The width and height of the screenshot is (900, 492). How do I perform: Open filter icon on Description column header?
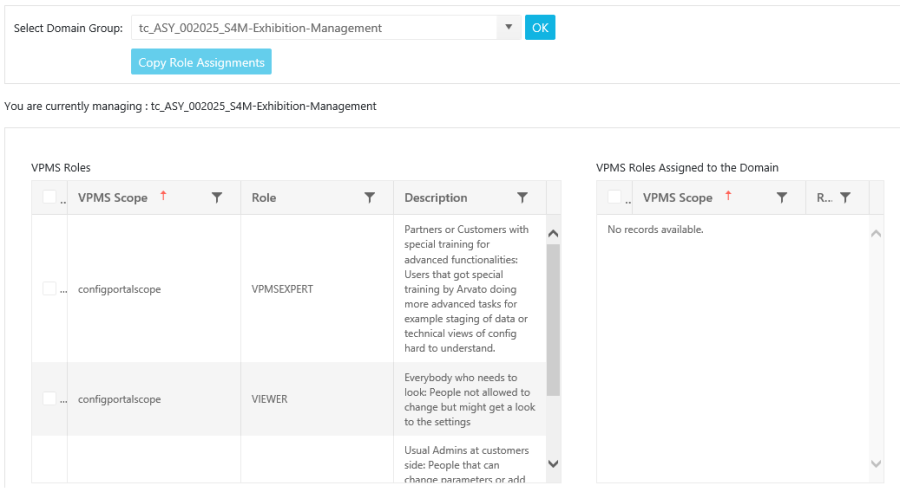point(522,198)
